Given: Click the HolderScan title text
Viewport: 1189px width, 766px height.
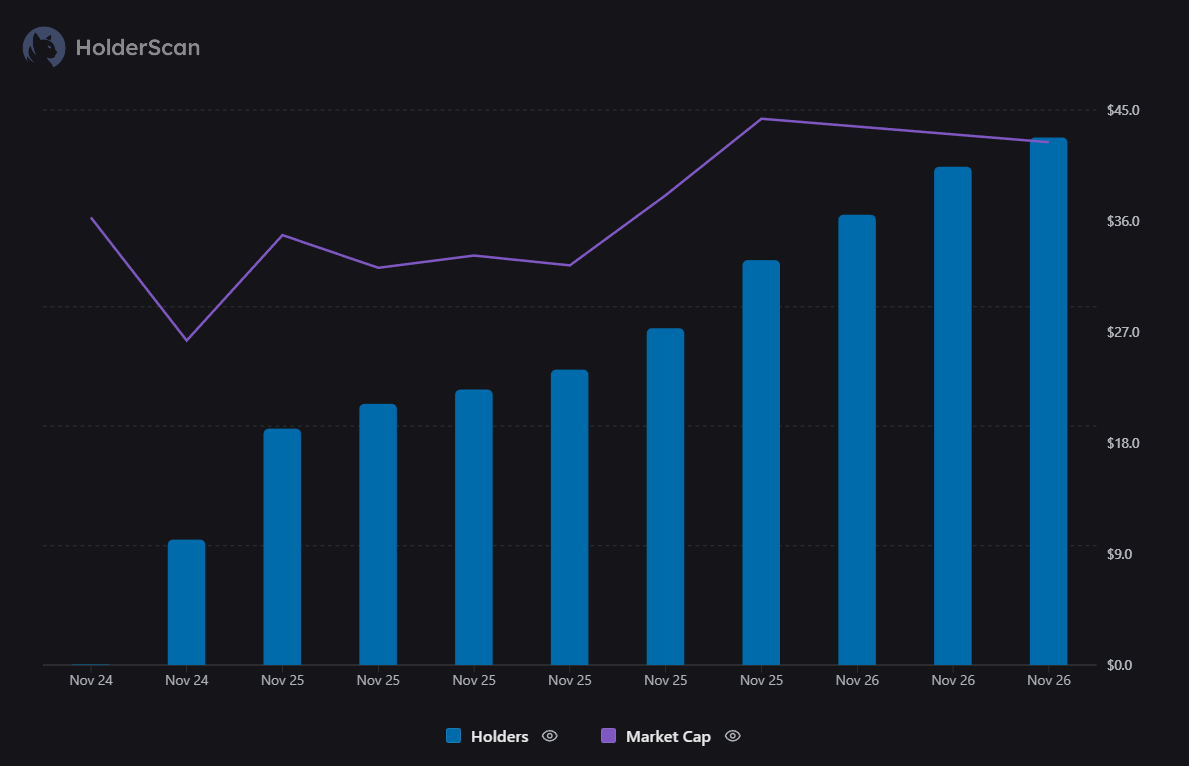Looking at the screenshot, I should pyautogui.click(x=138, y=46).
